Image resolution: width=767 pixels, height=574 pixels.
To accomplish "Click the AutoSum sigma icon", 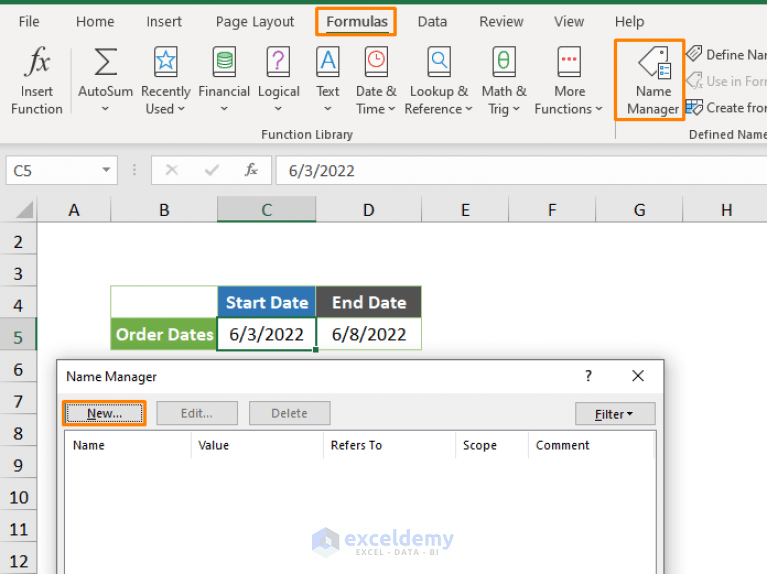I will (105, 62).
